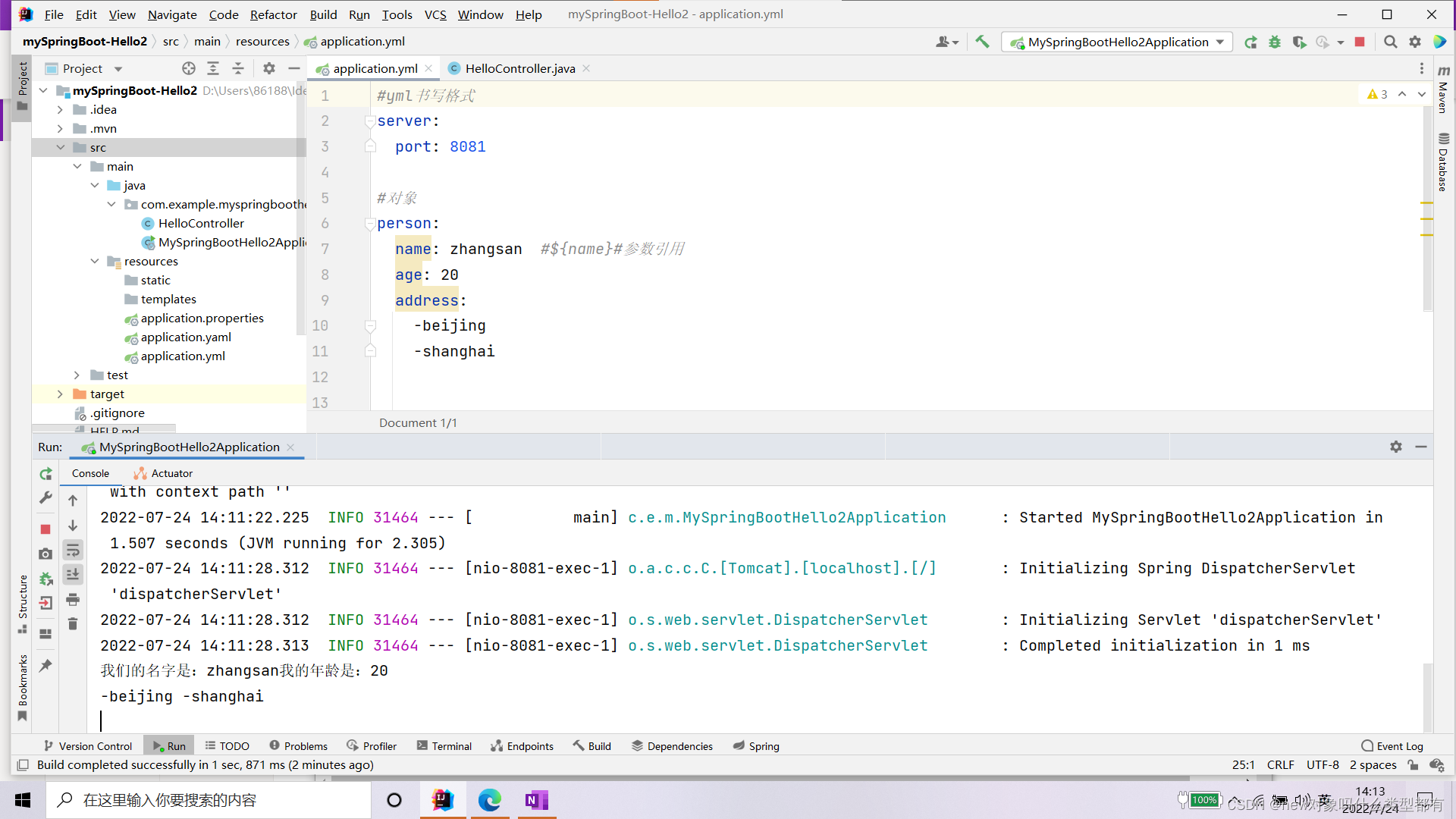The width and height of the screenshot is (1456, 819).
Task: Run the application with the rerun icon
Action: click(1250, 42)
